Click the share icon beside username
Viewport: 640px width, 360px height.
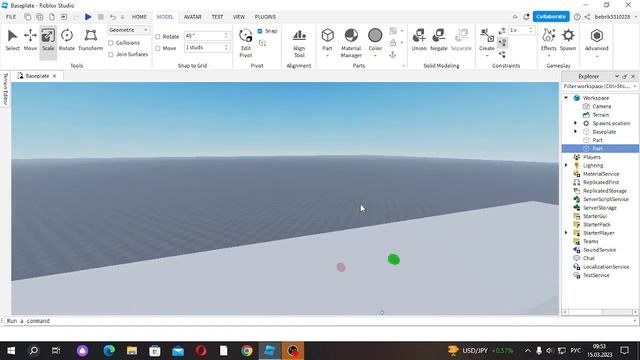(587, 17)
